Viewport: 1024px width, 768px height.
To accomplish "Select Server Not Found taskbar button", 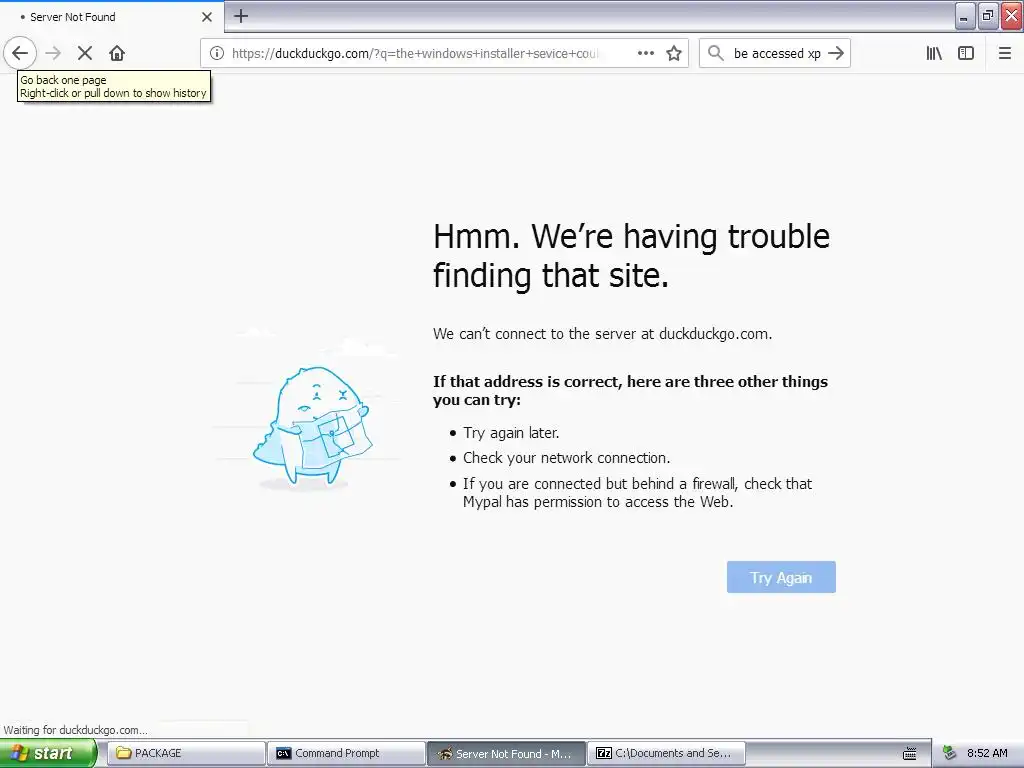I will coord(506,753).
